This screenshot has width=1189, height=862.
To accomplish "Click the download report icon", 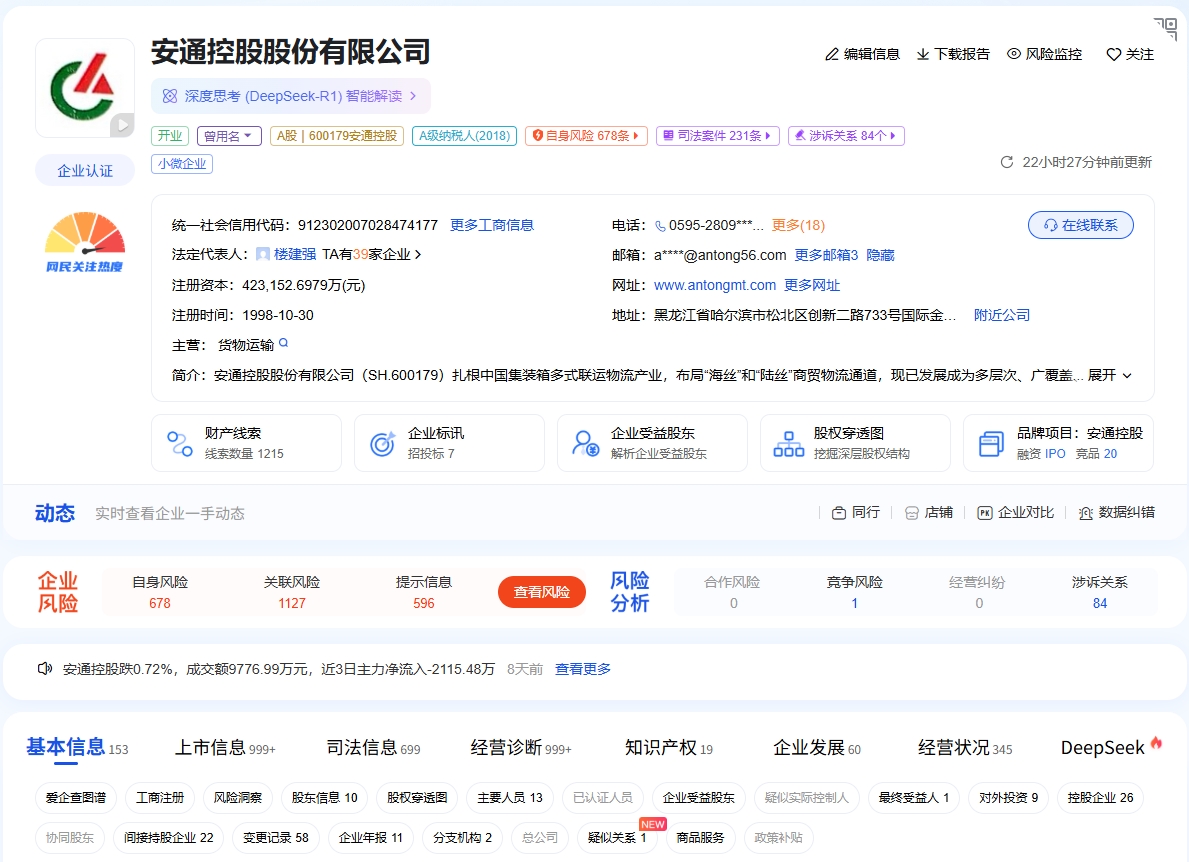I will pyautogui.click(x=923, y=55).
